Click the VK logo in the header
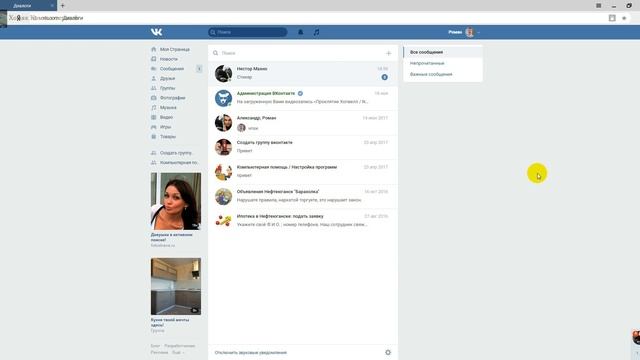640x360 pixels. click(156, 32)
